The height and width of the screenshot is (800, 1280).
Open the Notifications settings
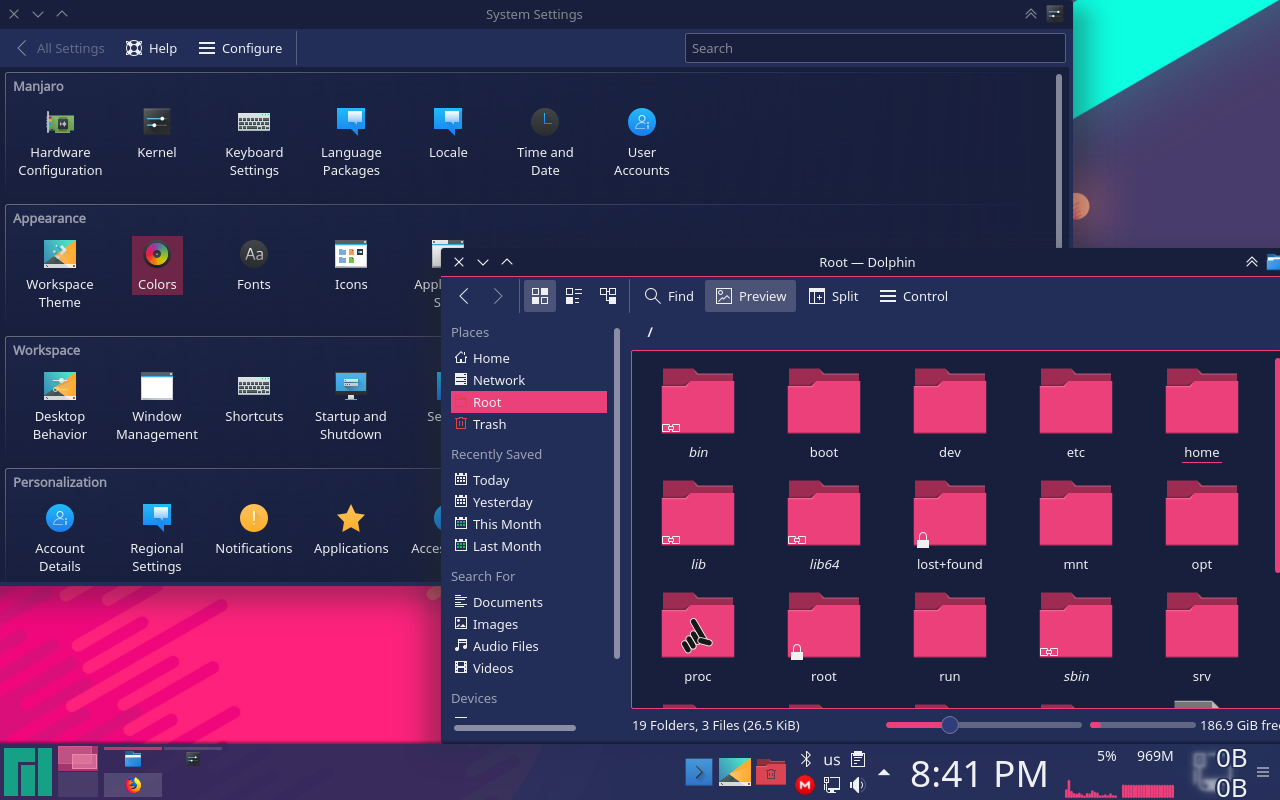tap(254, 530)
